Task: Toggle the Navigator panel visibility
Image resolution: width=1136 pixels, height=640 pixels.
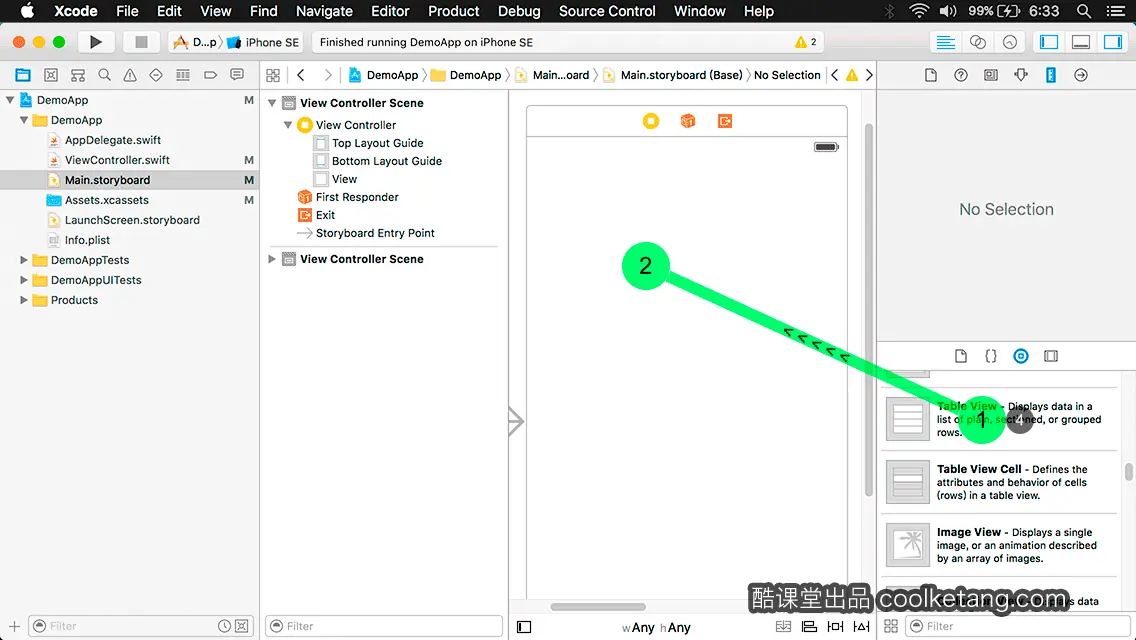Action: pos(1048,42)
